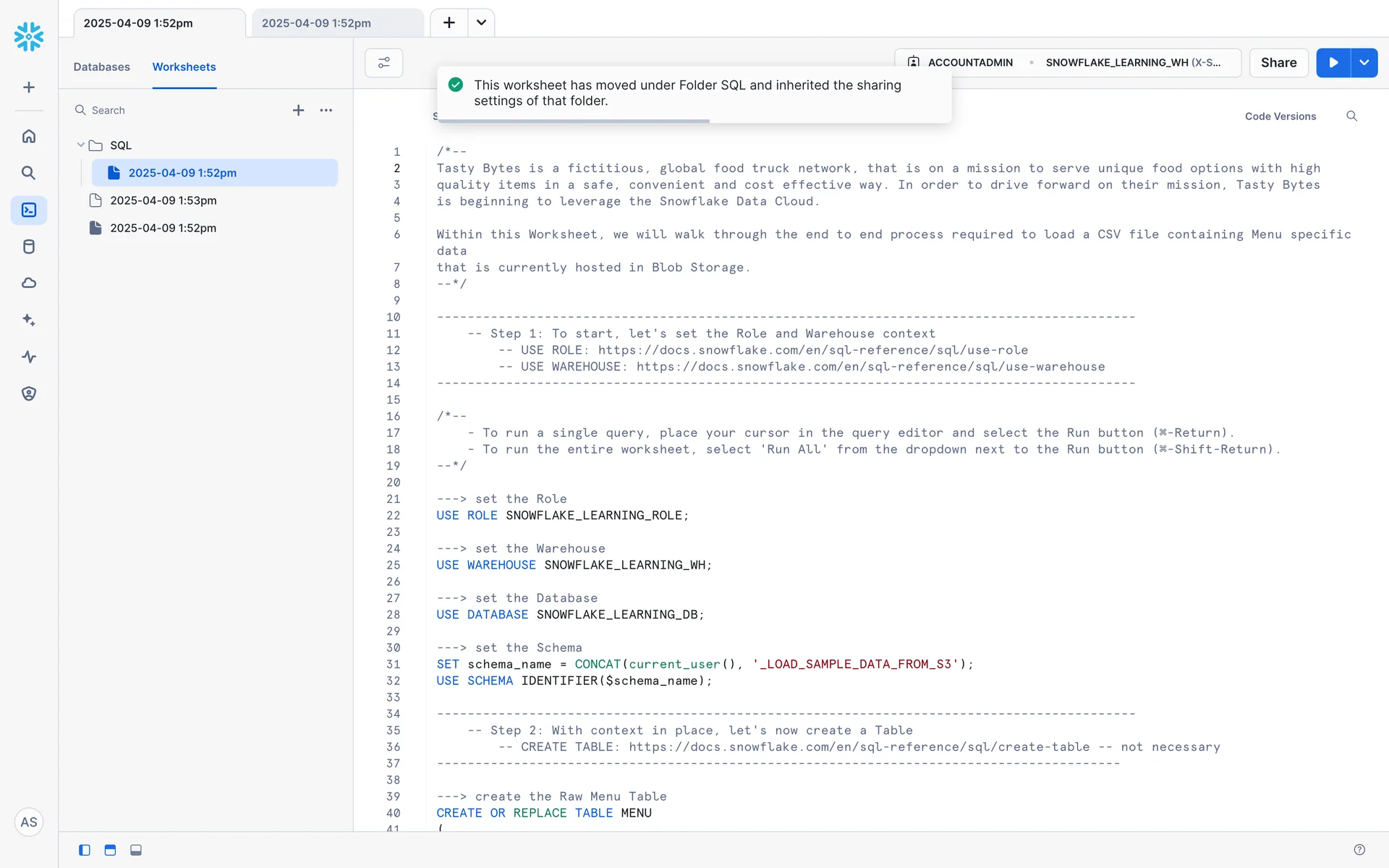1389x868 pixels.
Task: Open the Home icon in sidebar
Action: click(29, 136)
